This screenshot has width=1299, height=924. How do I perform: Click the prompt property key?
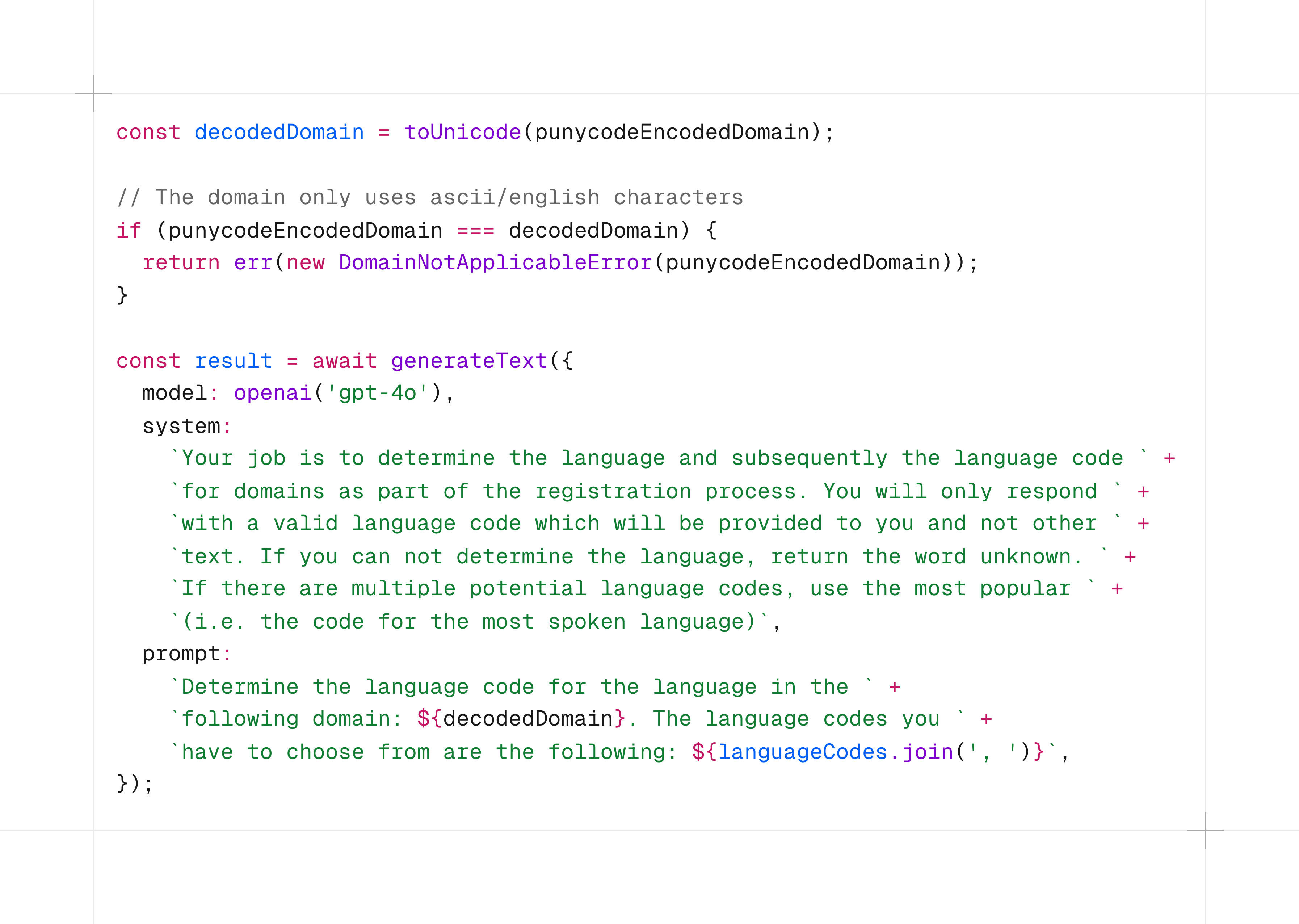pyautogui.click(x=181, y=654)
